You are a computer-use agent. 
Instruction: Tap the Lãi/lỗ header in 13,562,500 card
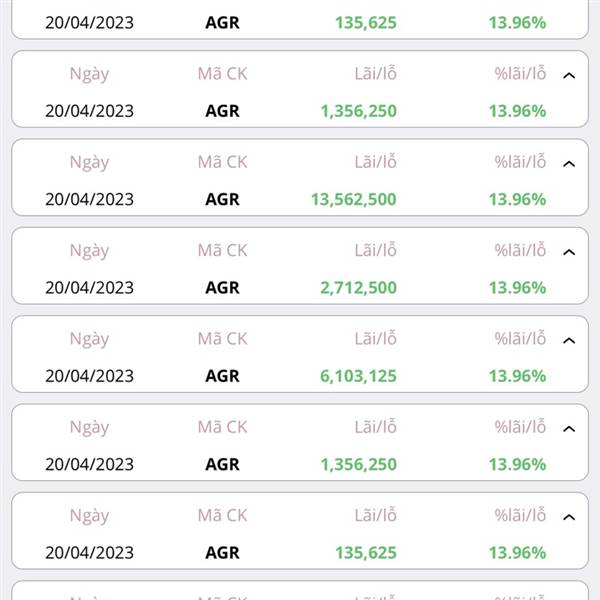tap(375, 162)
